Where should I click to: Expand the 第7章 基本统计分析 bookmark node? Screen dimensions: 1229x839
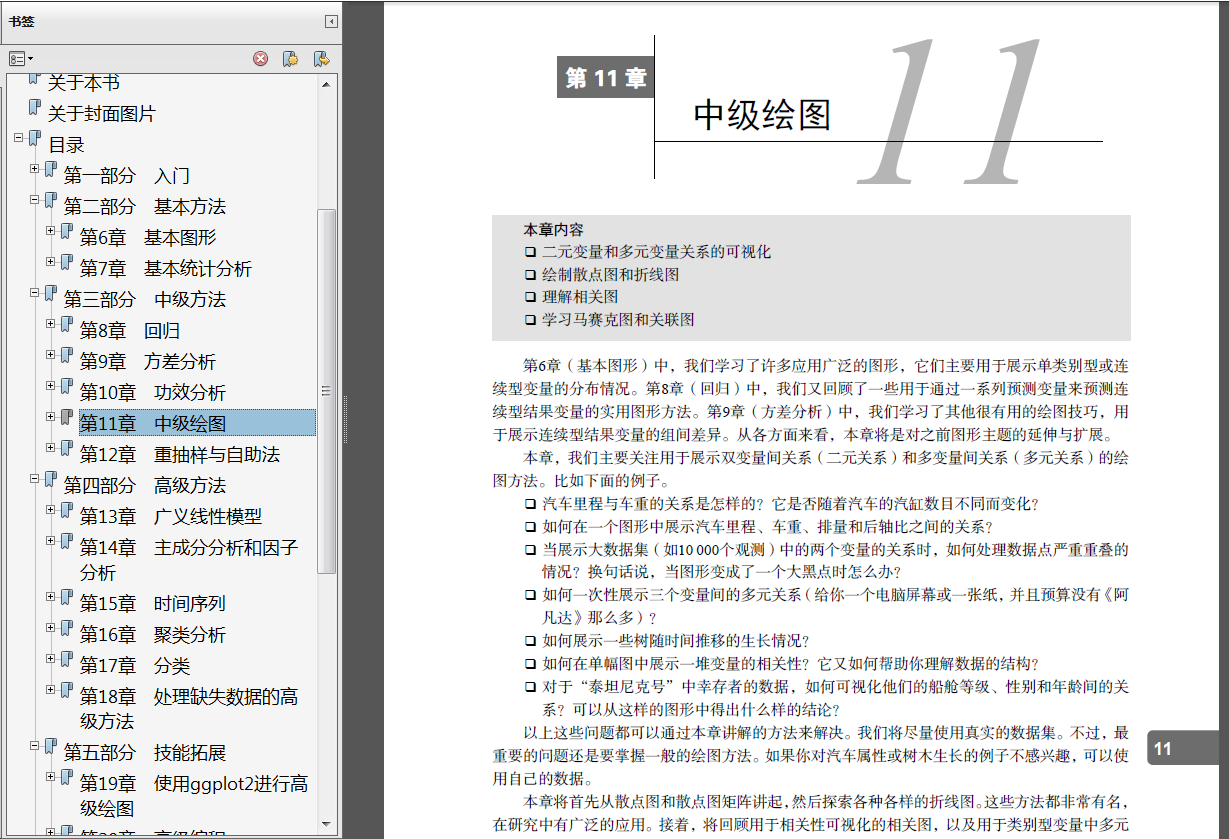click(51, 262)
